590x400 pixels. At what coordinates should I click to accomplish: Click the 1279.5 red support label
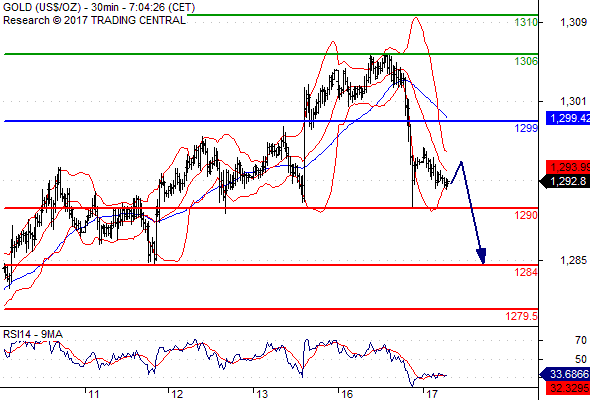[x=522, y=316]
